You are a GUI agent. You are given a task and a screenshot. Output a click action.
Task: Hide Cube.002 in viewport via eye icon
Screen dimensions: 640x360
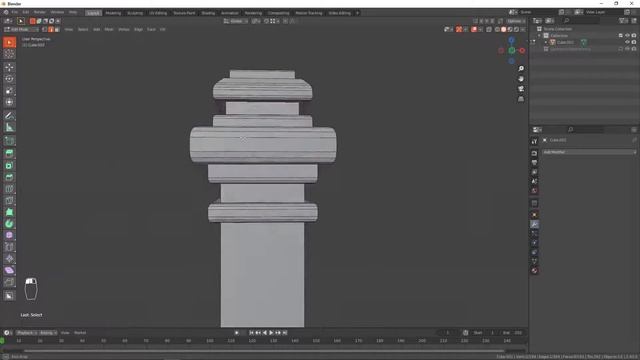coord(627,42)
